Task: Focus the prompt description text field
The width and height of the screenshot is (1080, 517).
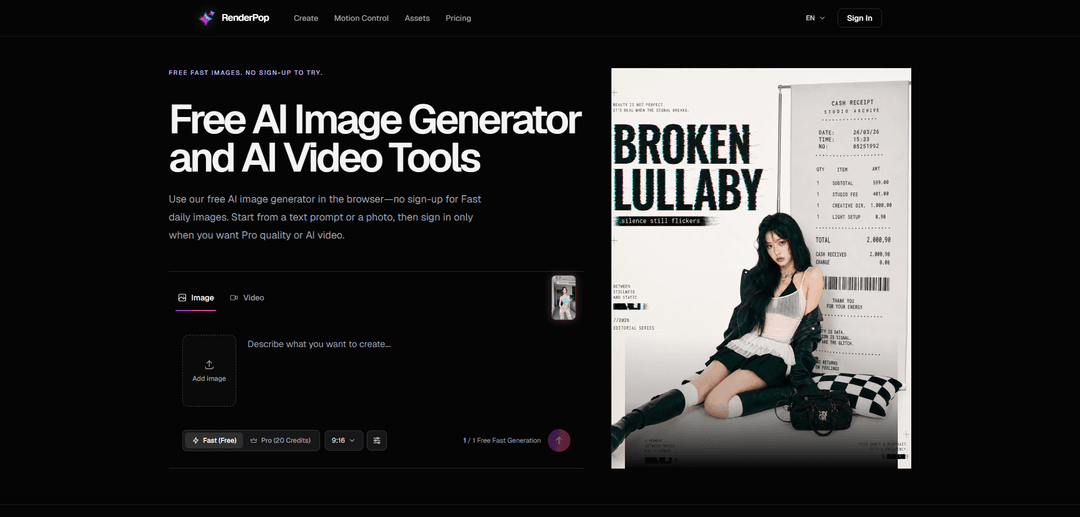Action: click(410, 372)
